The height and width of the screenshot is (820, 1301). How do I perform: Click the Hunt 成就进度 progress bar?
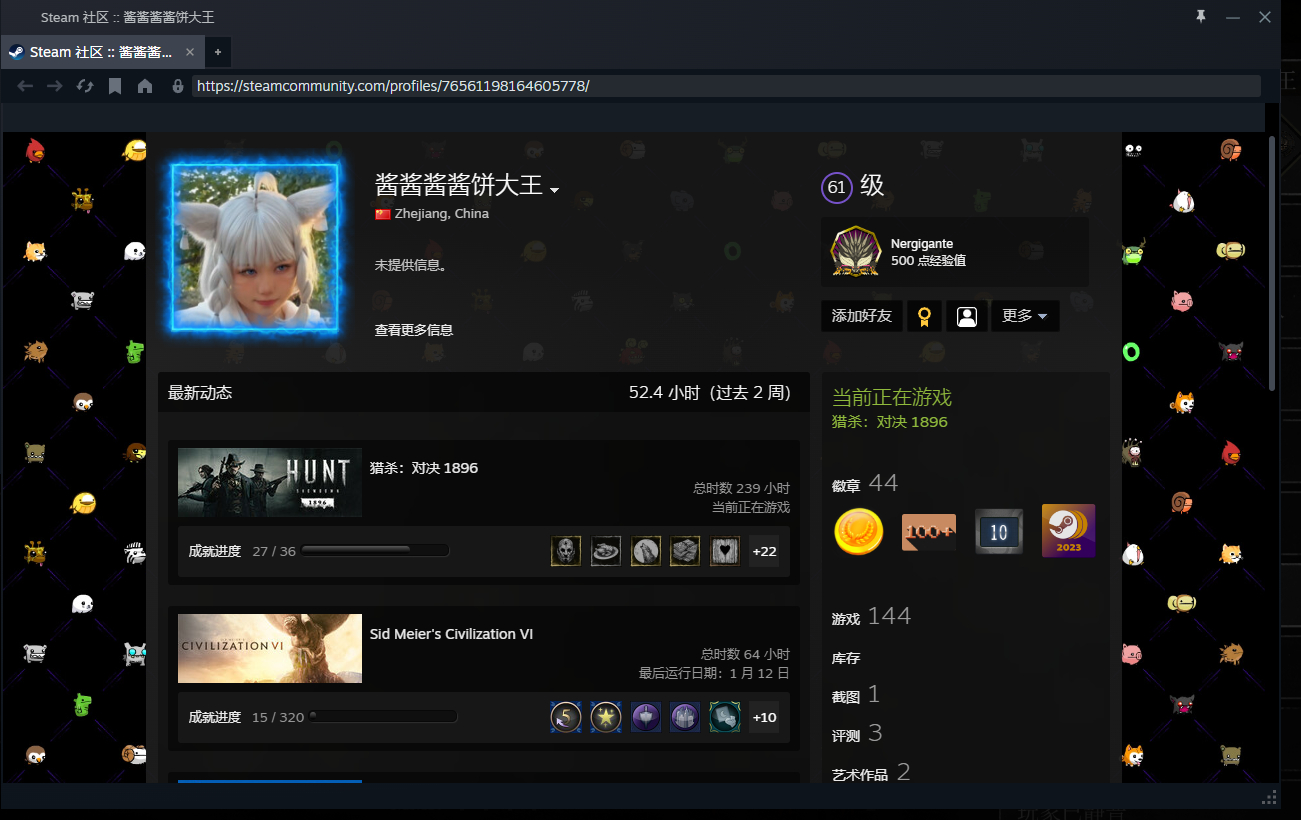[x=375, y=550]
